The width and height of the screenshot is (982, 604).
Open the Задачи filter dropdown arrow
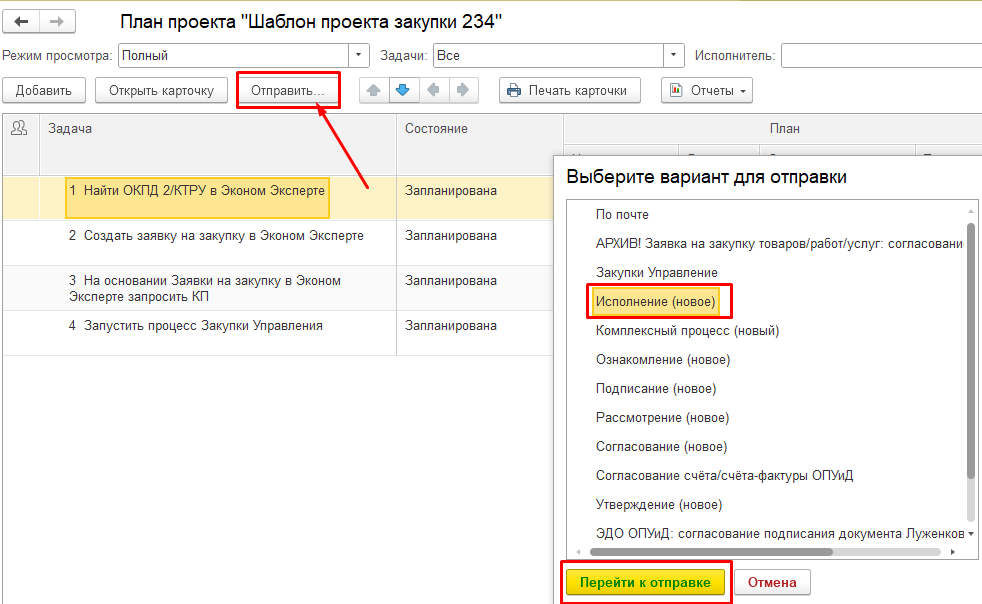pyautogui.click(x=673, y=55)
